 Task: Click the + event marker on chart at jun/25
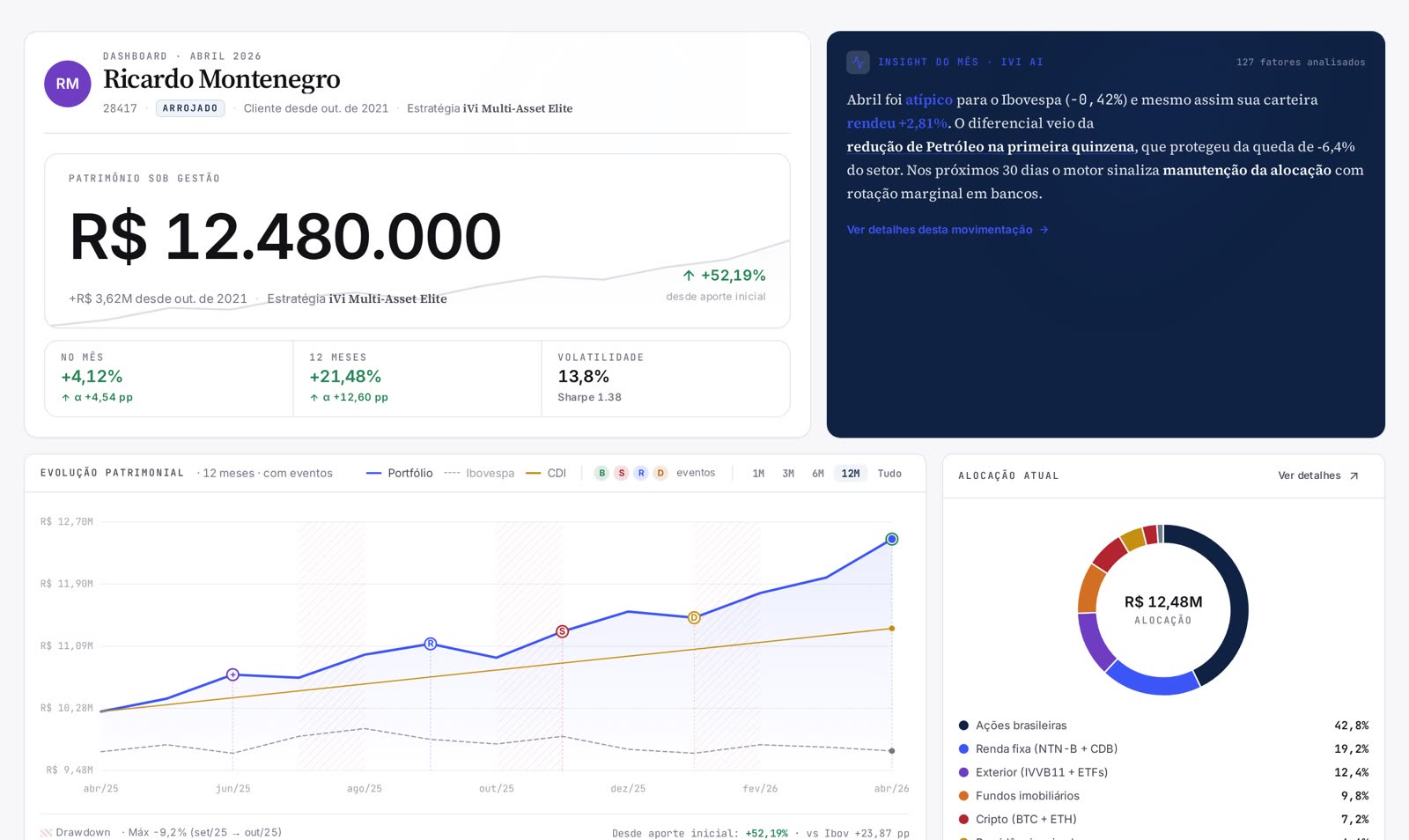tap(232, 674)
